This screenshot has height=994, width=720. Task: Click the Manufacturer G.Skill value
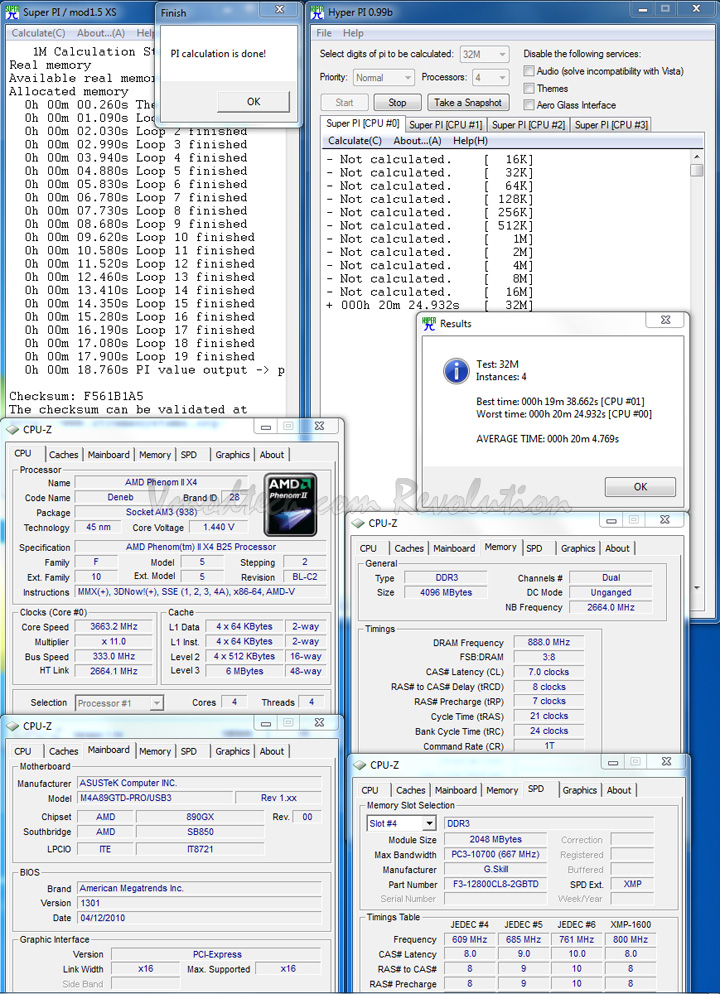(495, 869)
